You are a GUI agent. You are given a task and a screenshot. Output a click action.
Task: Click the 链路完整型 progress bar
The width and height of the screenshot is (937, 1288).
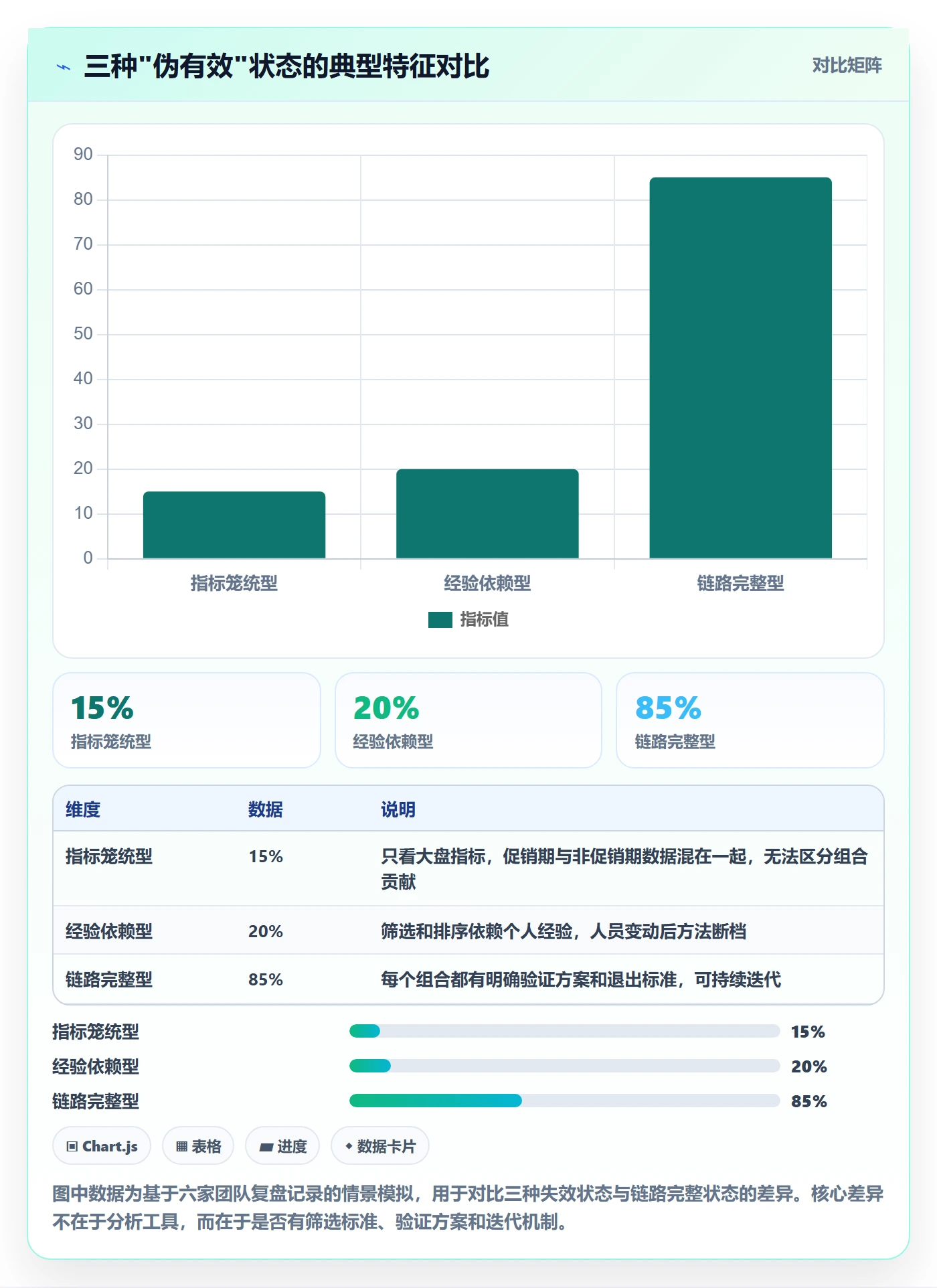click(x=565, y=1101)
